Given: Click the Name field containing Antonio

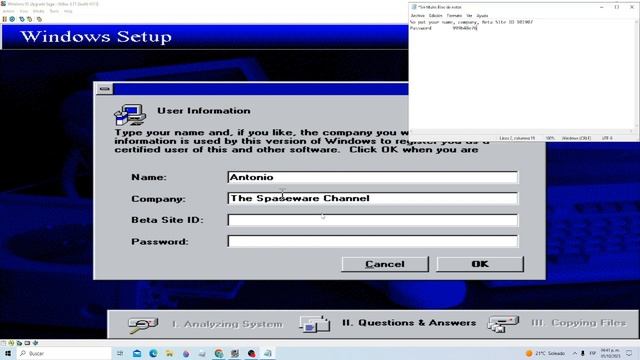Looking at the screenshot, I should click(373, 177).
